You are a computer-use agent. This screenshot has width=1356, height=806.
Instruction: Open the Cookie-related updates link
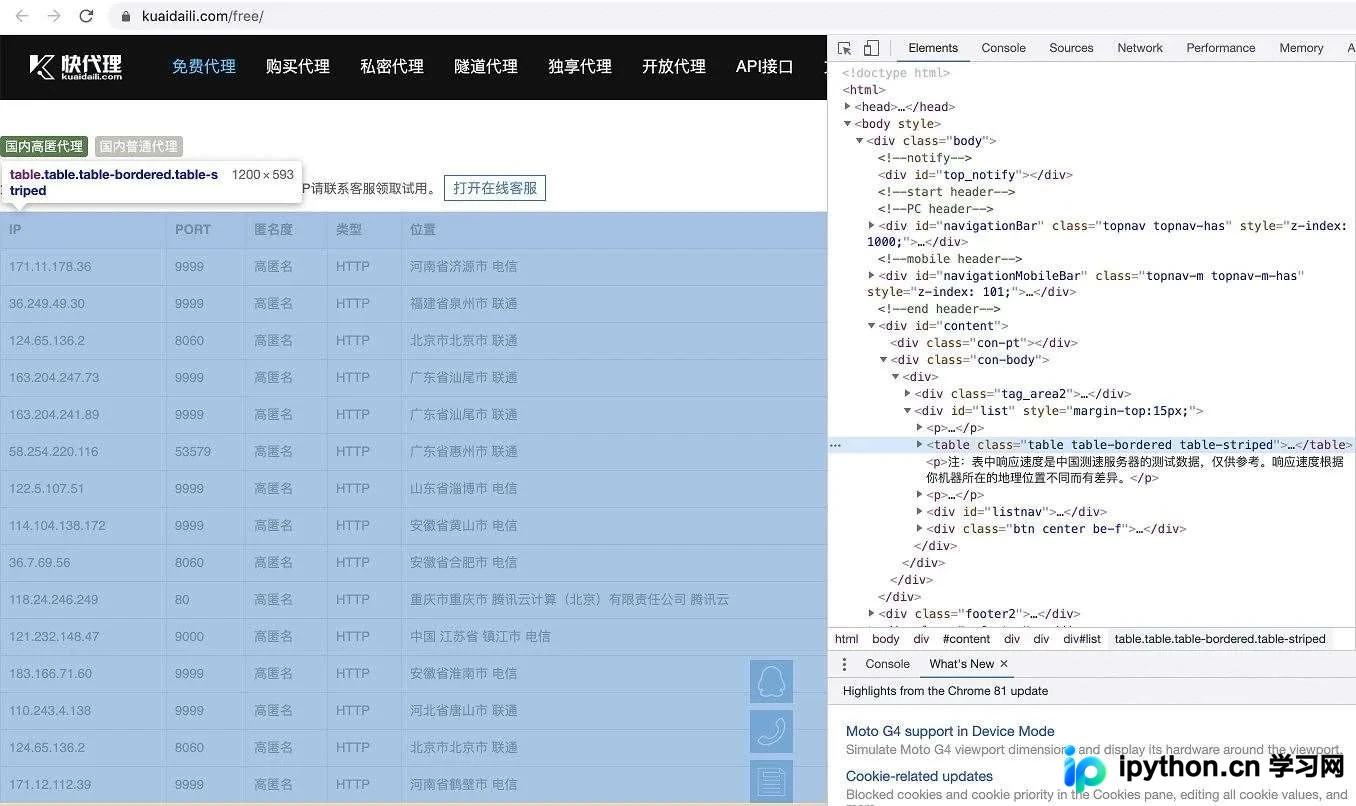[x=919, y=776]
